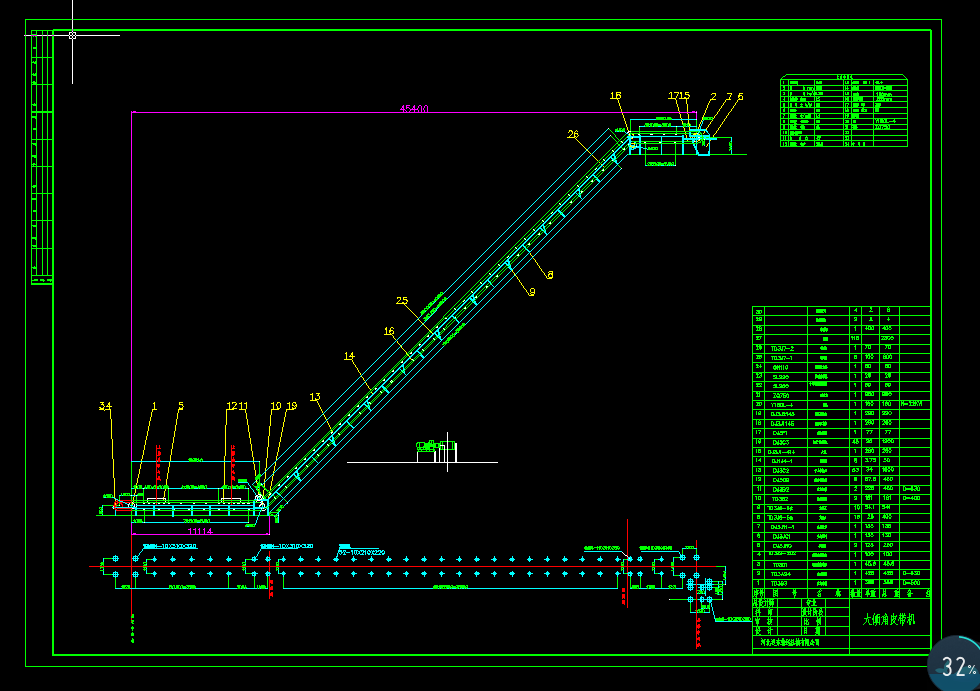The width and height of the screenshot is (980, 691).
Task: Select the N=22KW remark in parts list
Action: (912, 404)
